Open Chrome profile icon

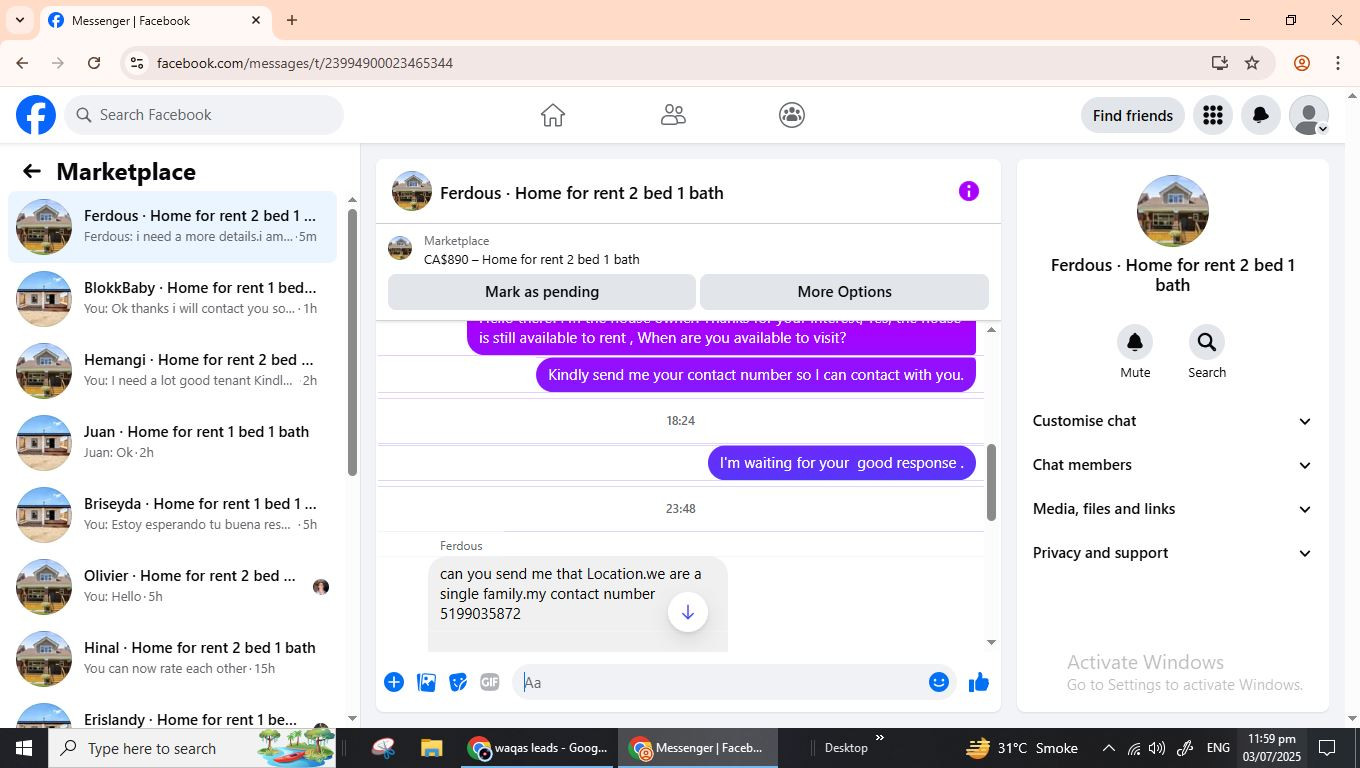coord(1302,63)
